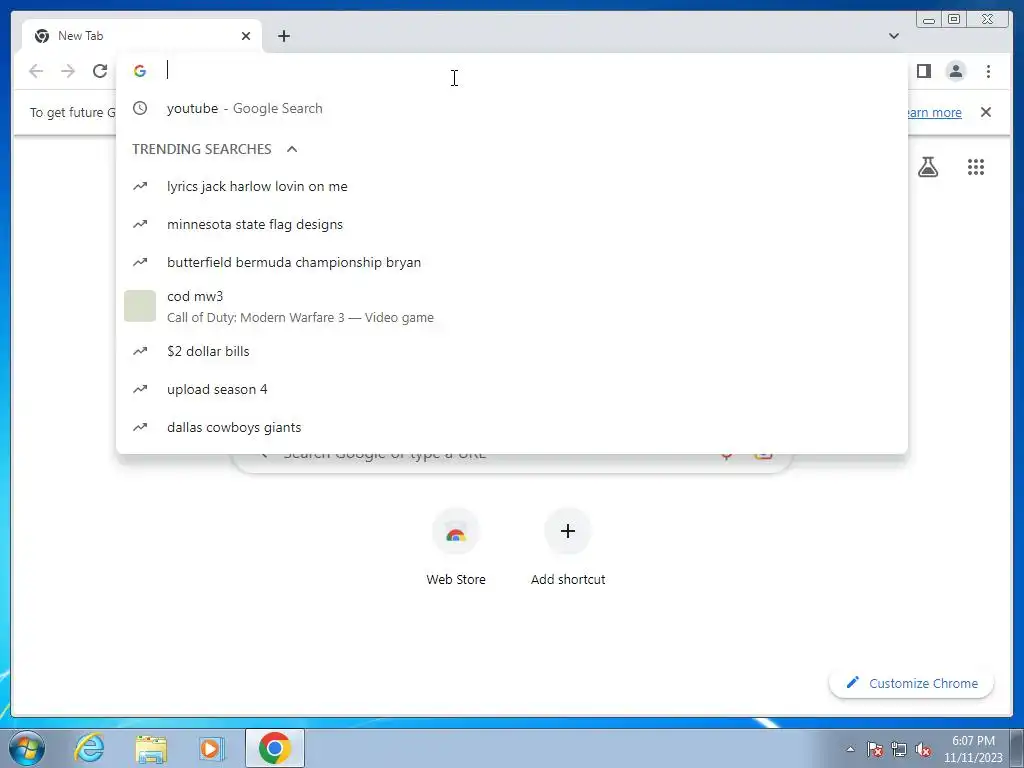This screenshot has width=1024, height=768.
Task: Reload the page with the refresh icon
Action: (100, 71)
